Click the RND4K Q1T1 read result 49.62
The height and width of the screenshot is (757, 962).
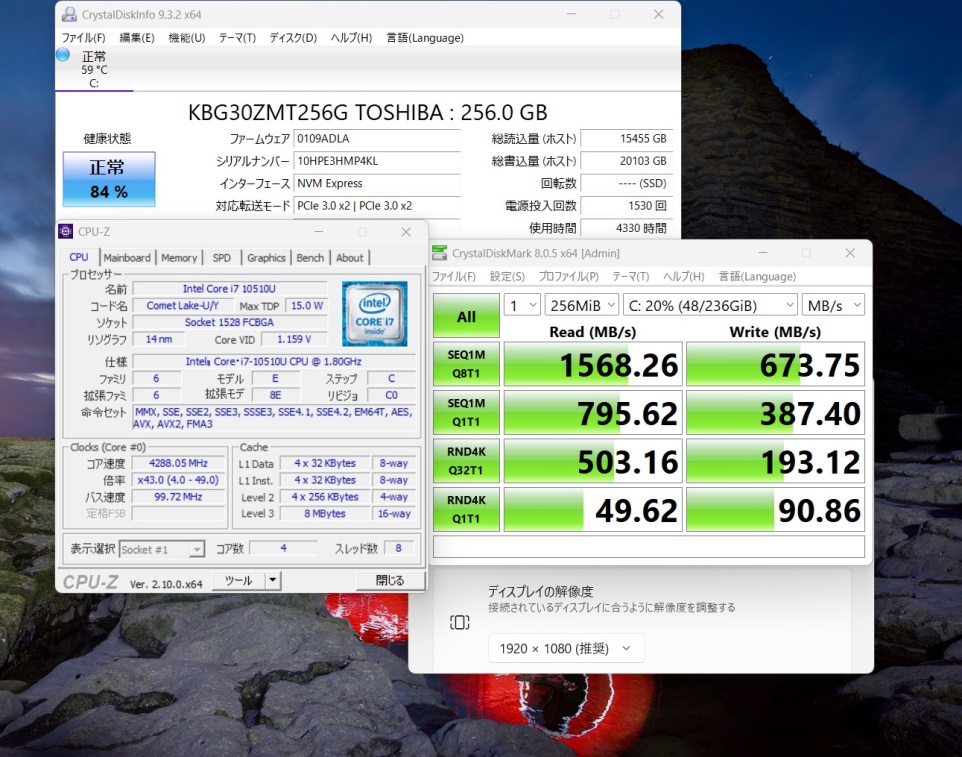[x=593, y=509]
